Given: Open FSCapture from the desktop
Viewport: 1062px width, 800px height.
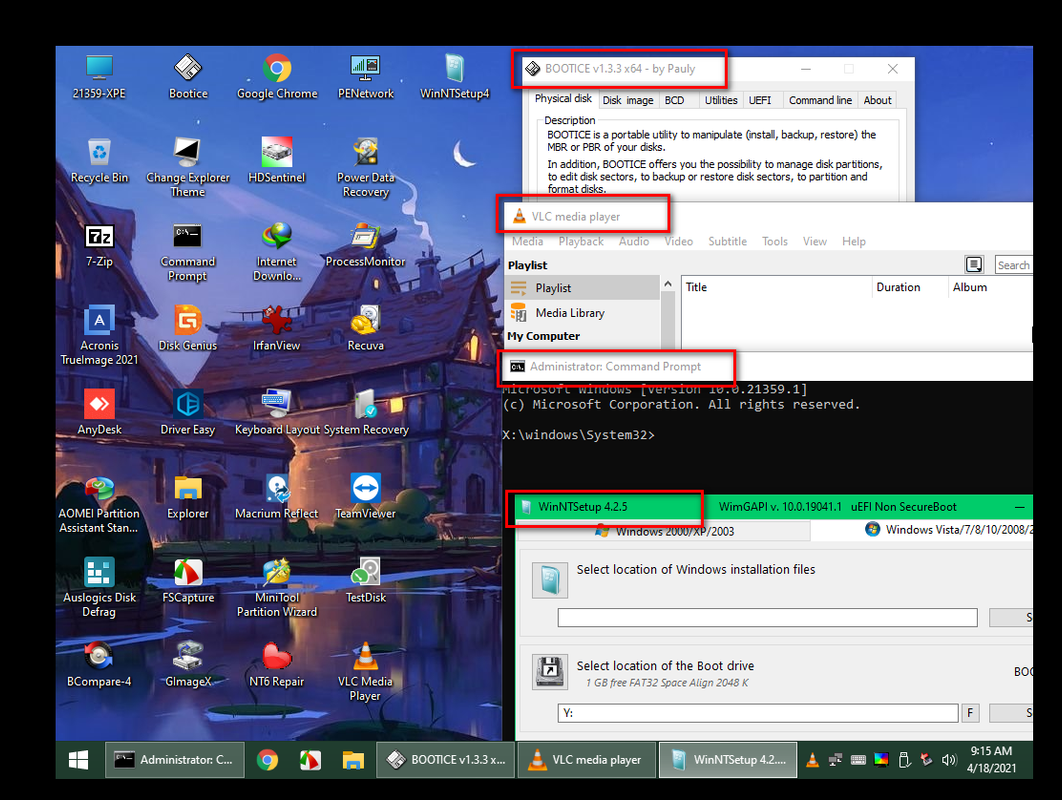Looking at the screenshot, I should [188, 581].
